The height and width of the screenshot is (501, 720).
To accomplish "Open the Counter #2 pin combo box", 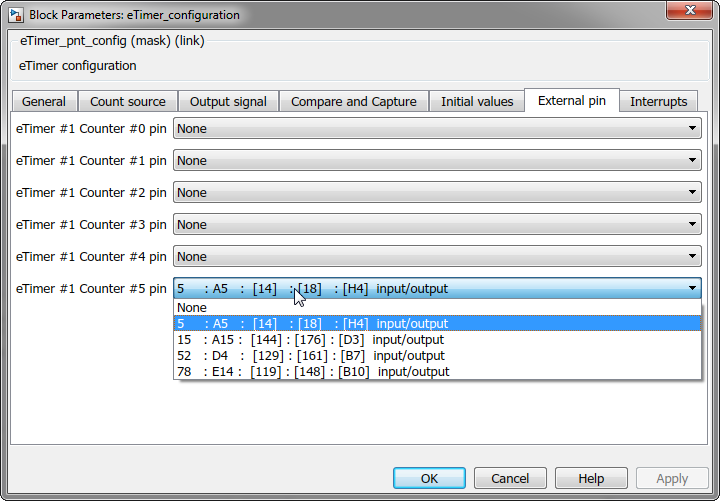I will 437,192.
